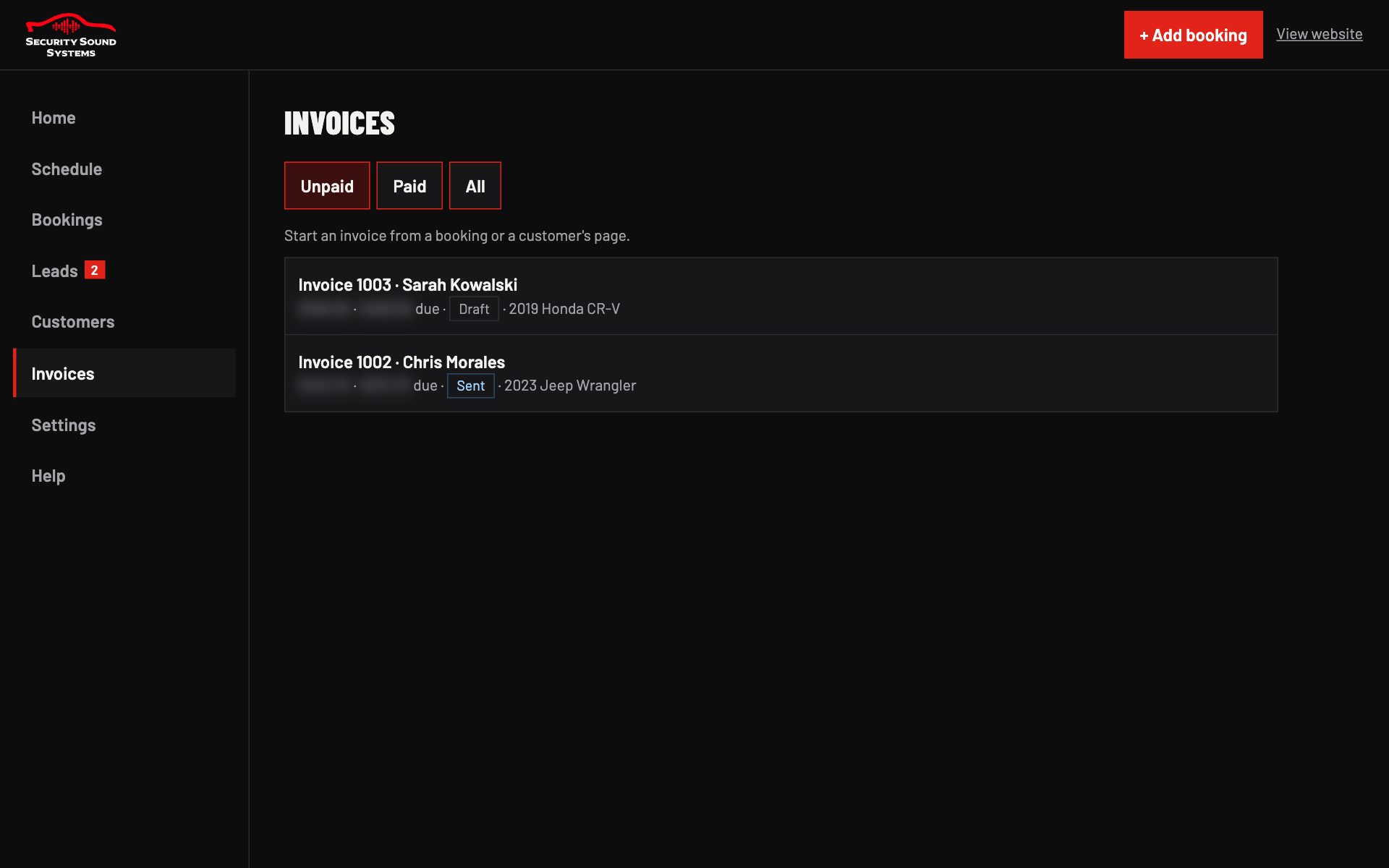Click the 2023 Jeep Wrangler text
The image size is (1389, 868).
(570, 386)
